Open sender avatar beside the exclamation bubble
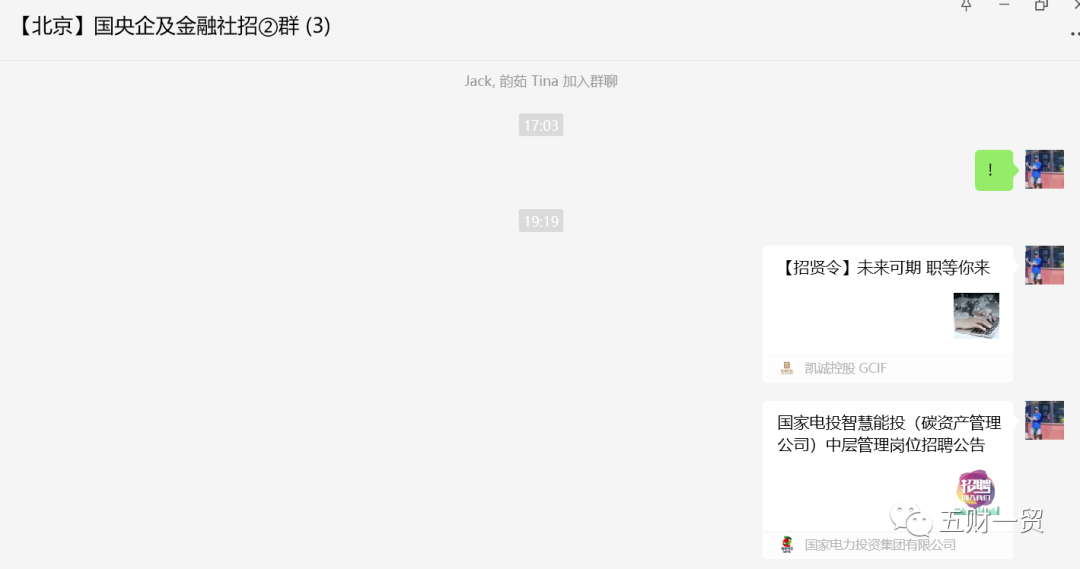1080x569 pixels. [1044, 169]
